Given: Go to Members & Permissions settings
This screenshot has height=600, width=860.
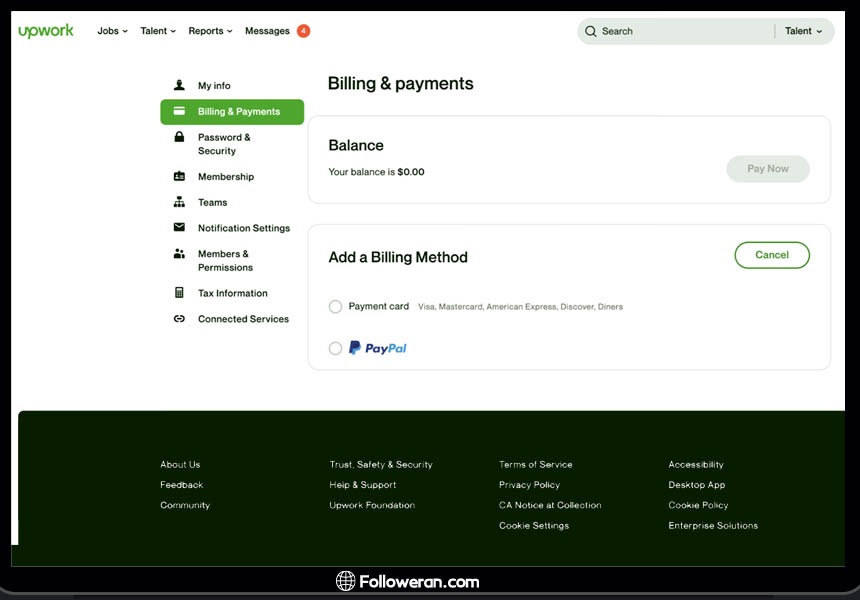Looking at the screenshot, I should point(225,260).
